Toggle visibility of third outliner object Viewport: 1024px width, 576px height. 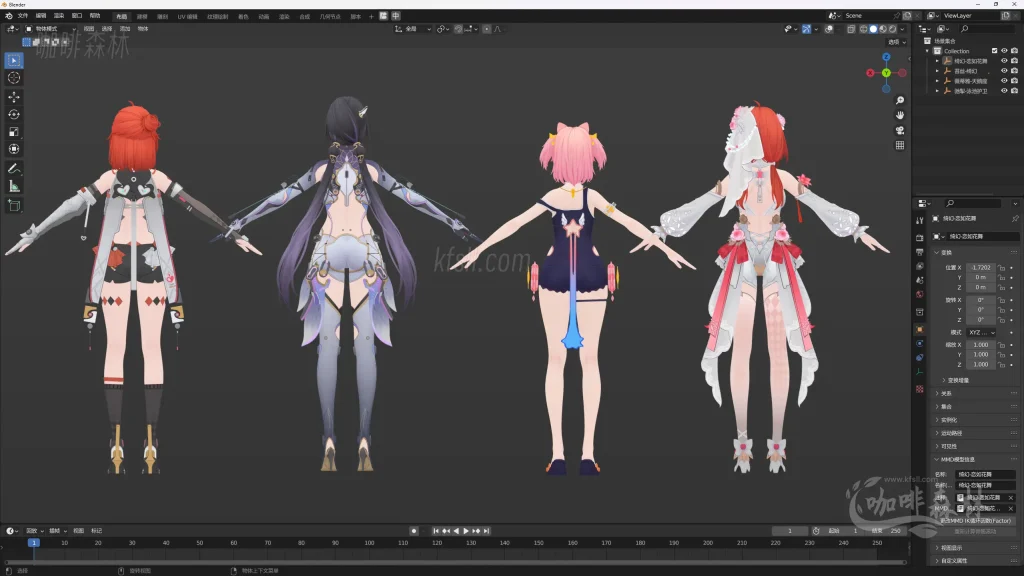(x=1004, y=81)
